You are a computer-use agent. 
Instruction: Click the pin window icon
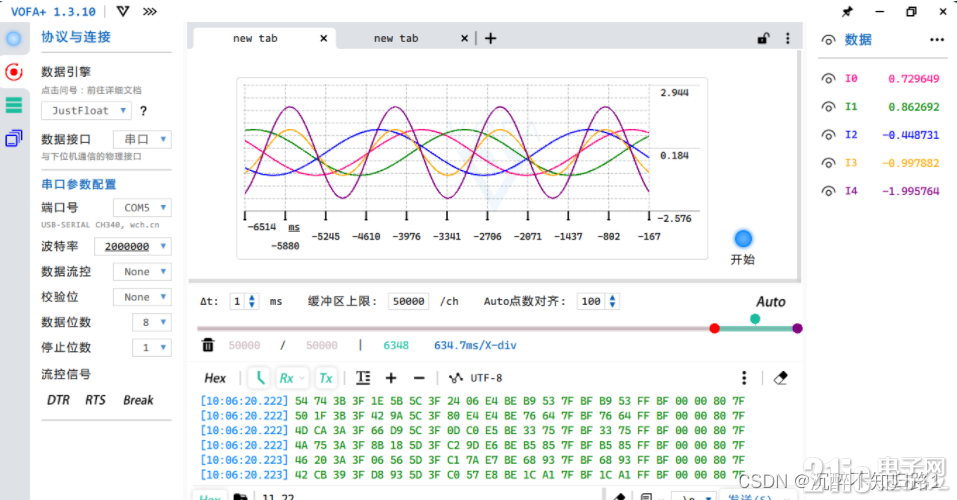(x=847, y=12)
